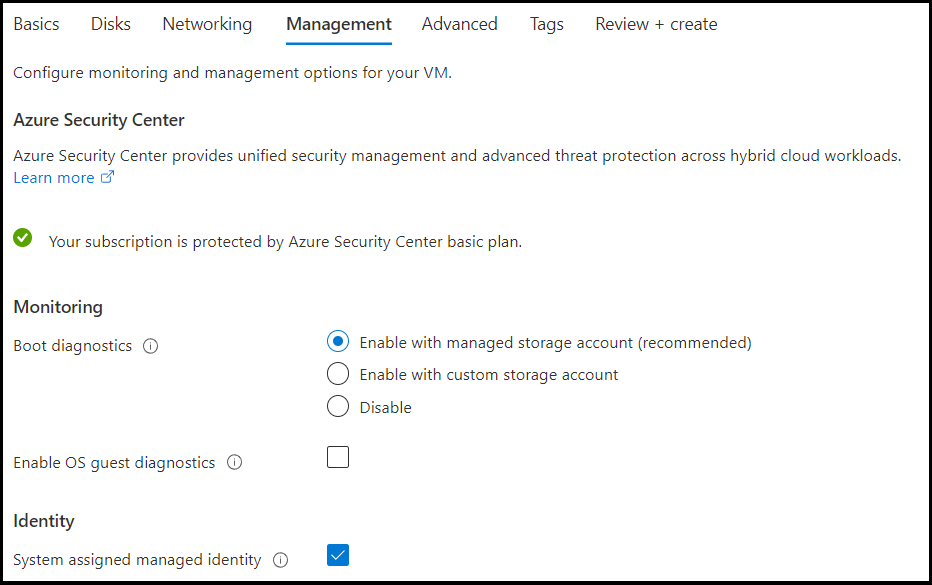Go to Review + create tab

[x=656, y=24]
